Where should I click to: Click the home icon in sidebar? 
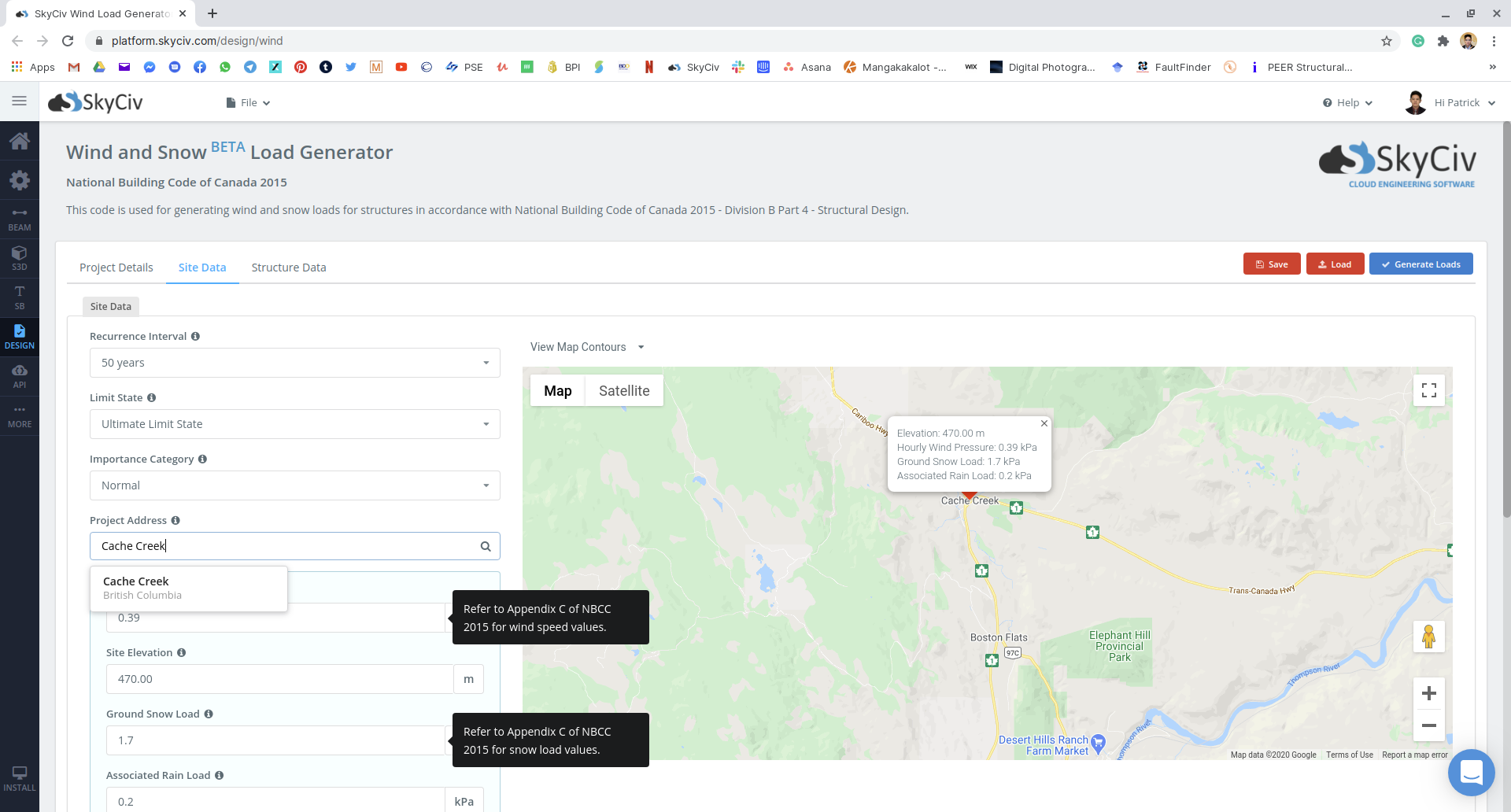click(x=20, y=142)
